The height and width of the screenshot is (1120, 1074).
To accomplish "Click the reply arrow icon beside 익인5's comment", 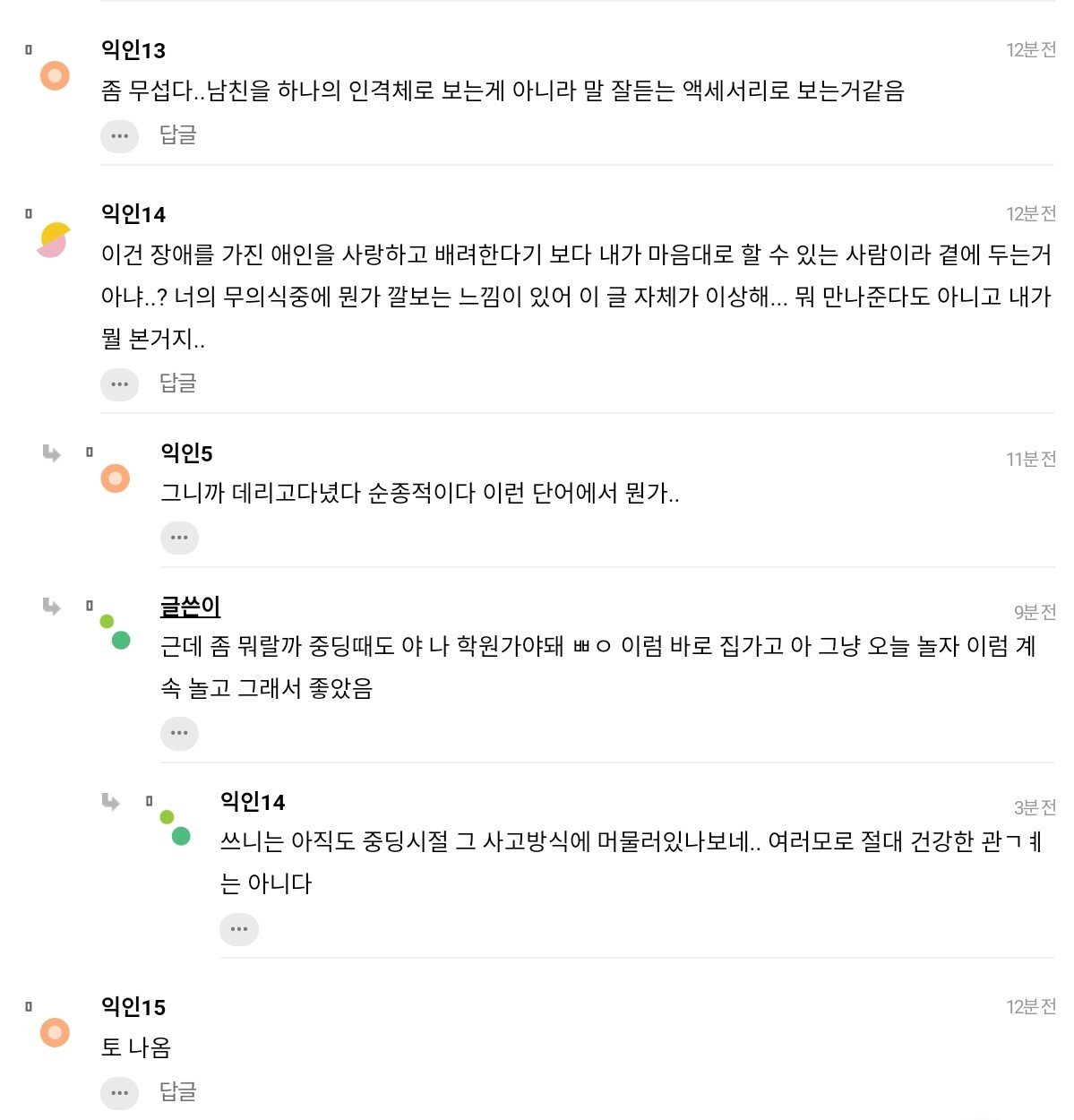I will point(51,453).
